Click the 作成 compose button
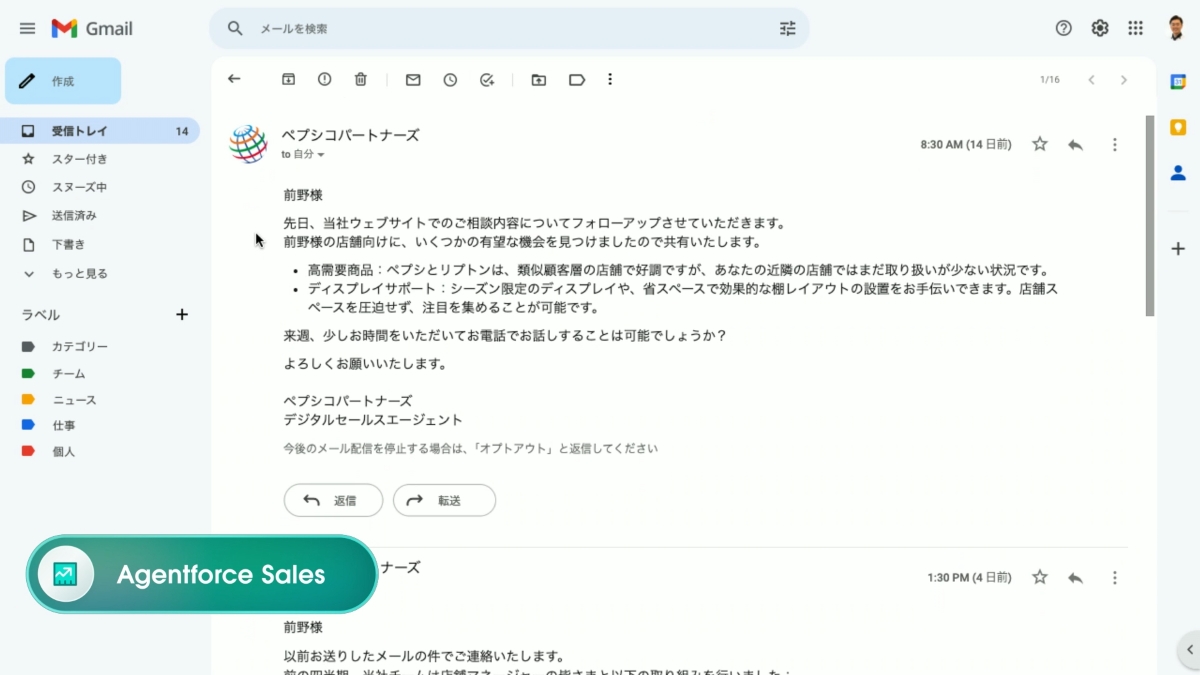 [x=63, y=81]
